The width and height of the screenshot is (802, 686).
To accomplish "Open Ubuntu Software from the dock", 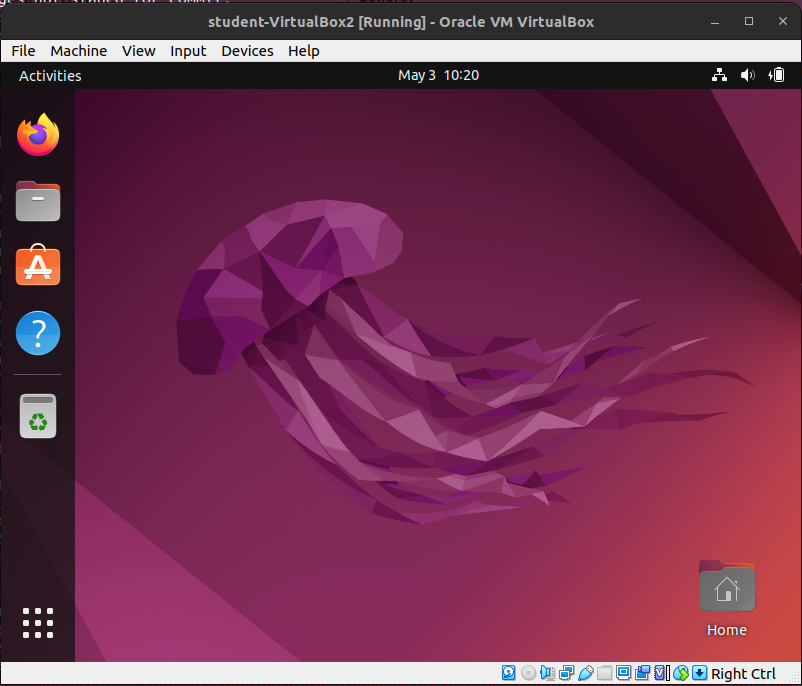I will 38,266.
